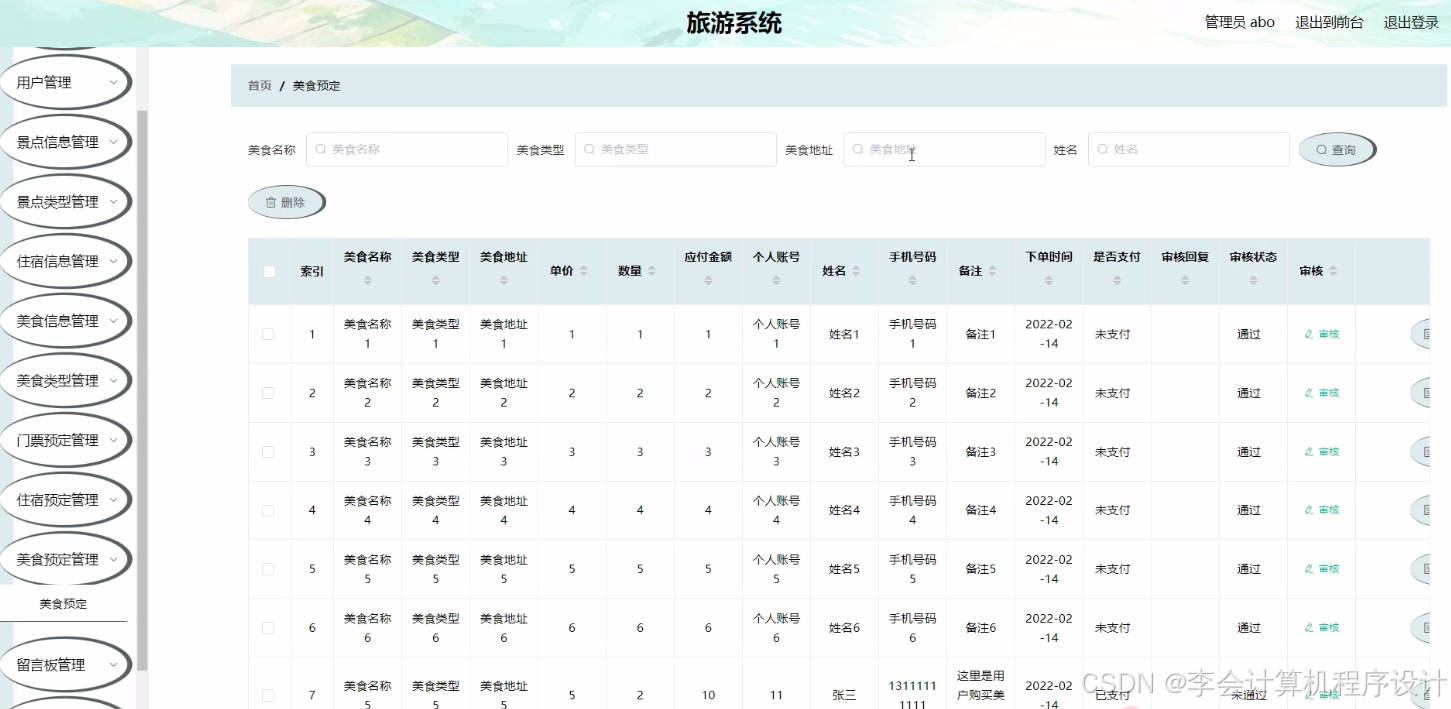Click detail icon button in row 5
1451x709 pixels.
(1422, 569)
